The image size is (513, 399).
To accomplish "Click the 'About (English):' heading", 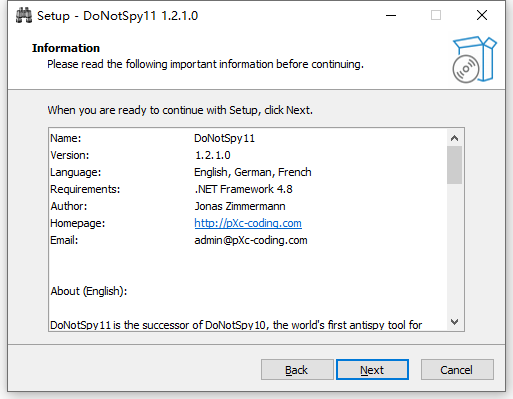I will coord(89,291).
